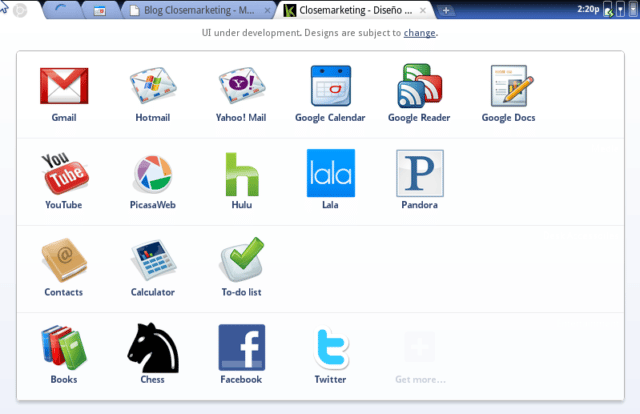Launch Hotmail from the app grid

(153, 86)
